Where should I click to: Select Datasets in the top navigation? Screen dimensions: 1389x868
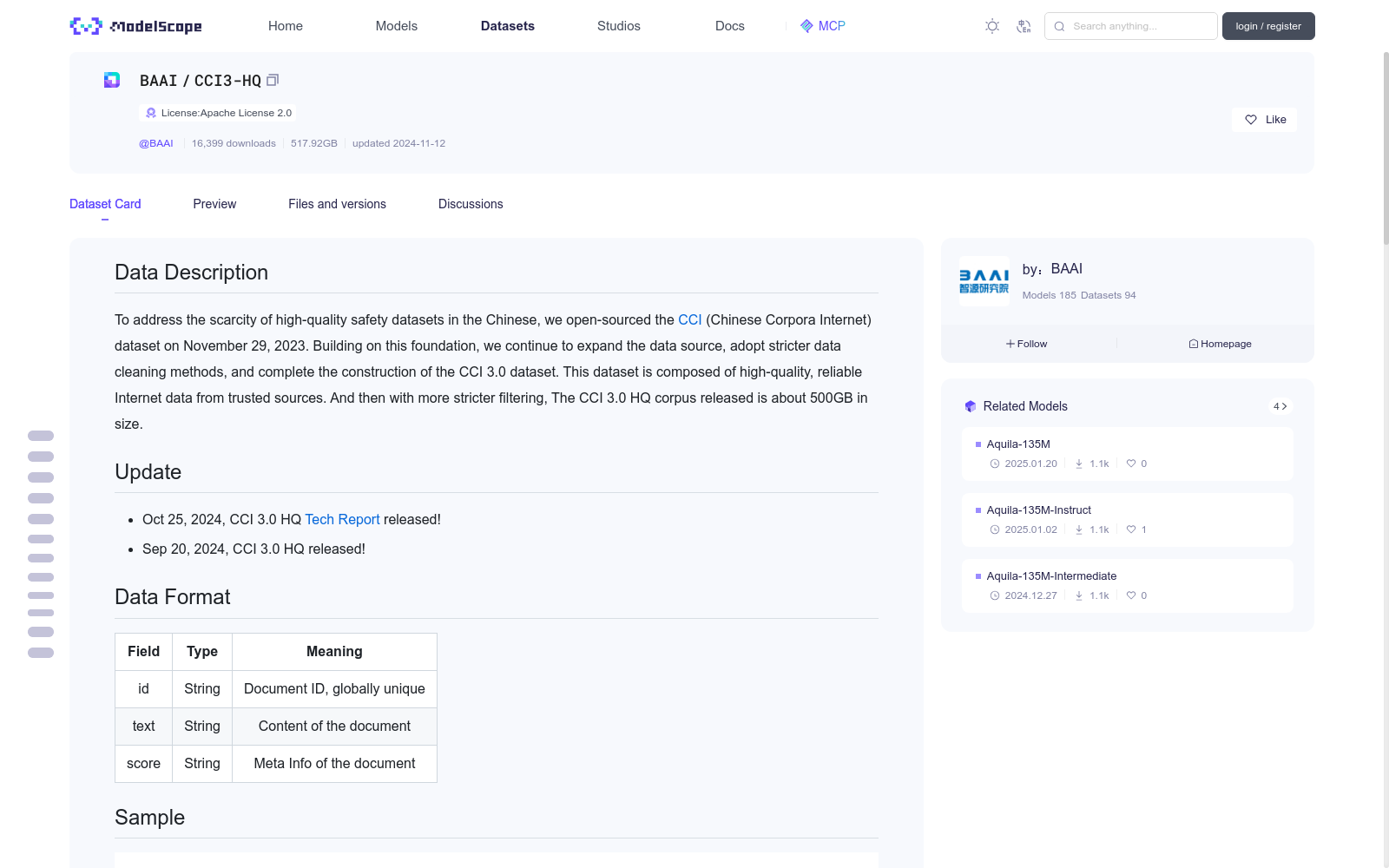(x=508, y=26)
